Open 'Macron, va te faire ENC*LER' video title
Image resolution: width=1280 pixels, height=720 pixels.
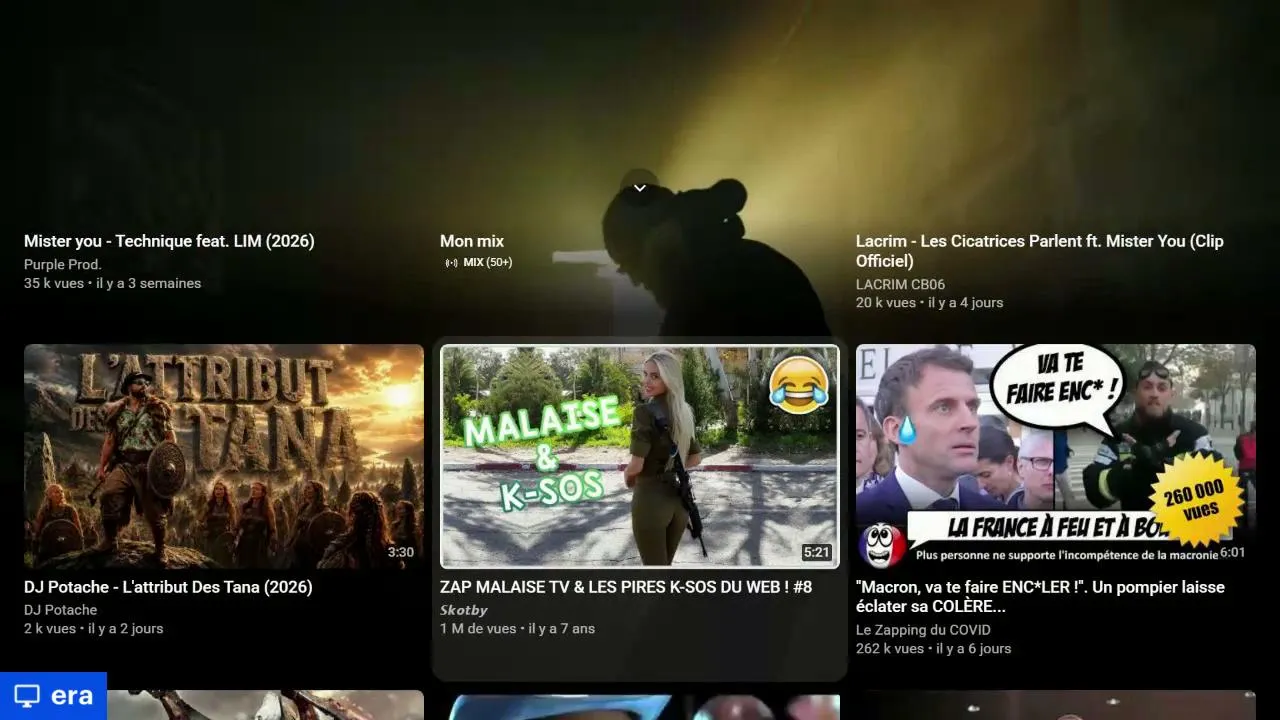point(1040,597)
